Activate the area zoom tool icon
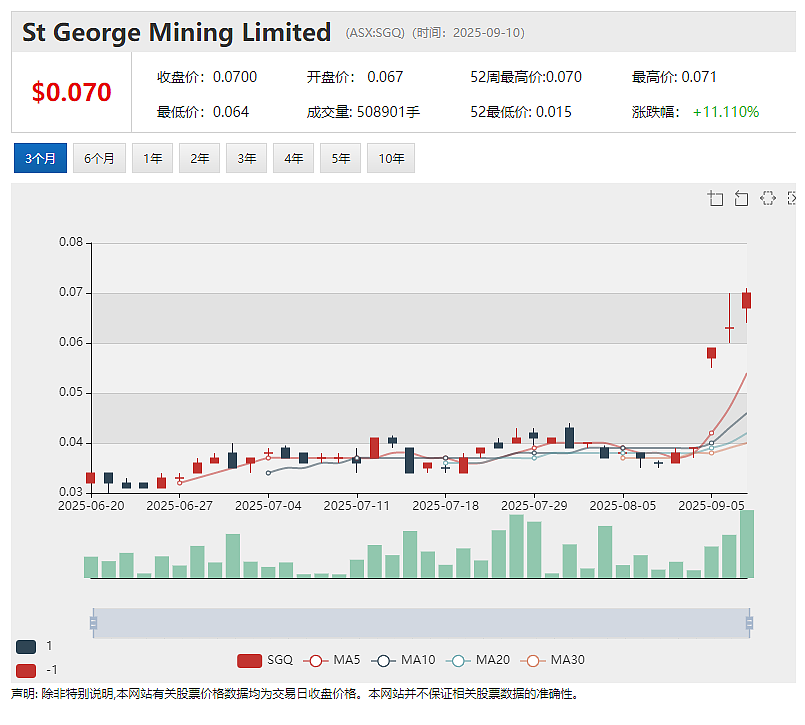Screen dimensions: 805x725 [715, 198]
